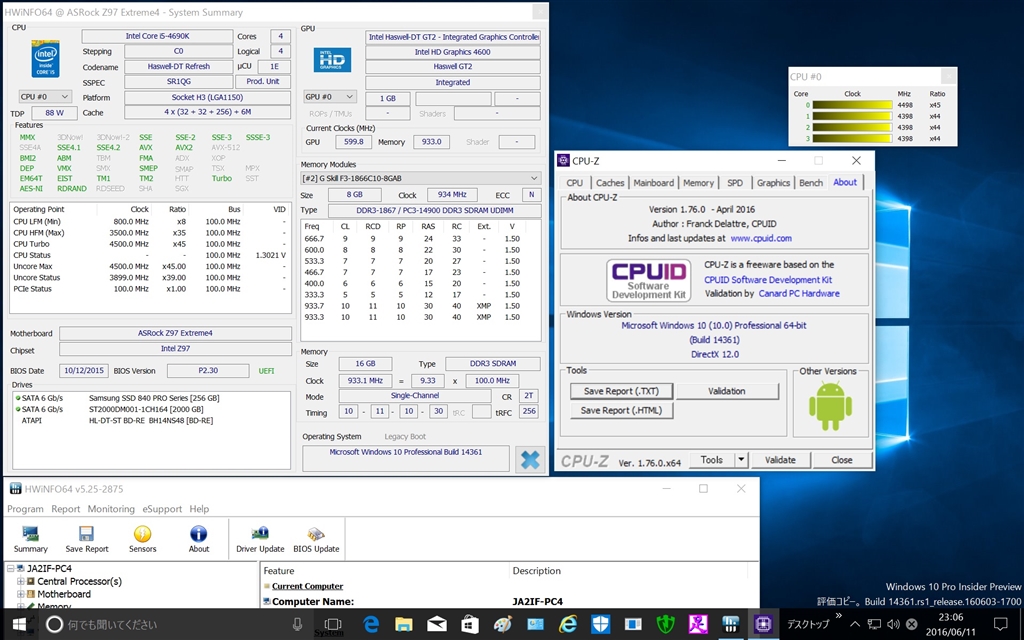Screen dimensions: 1024x640
Task: Expand the memory module selection dropdown
Action: click(x=420, y=177)
